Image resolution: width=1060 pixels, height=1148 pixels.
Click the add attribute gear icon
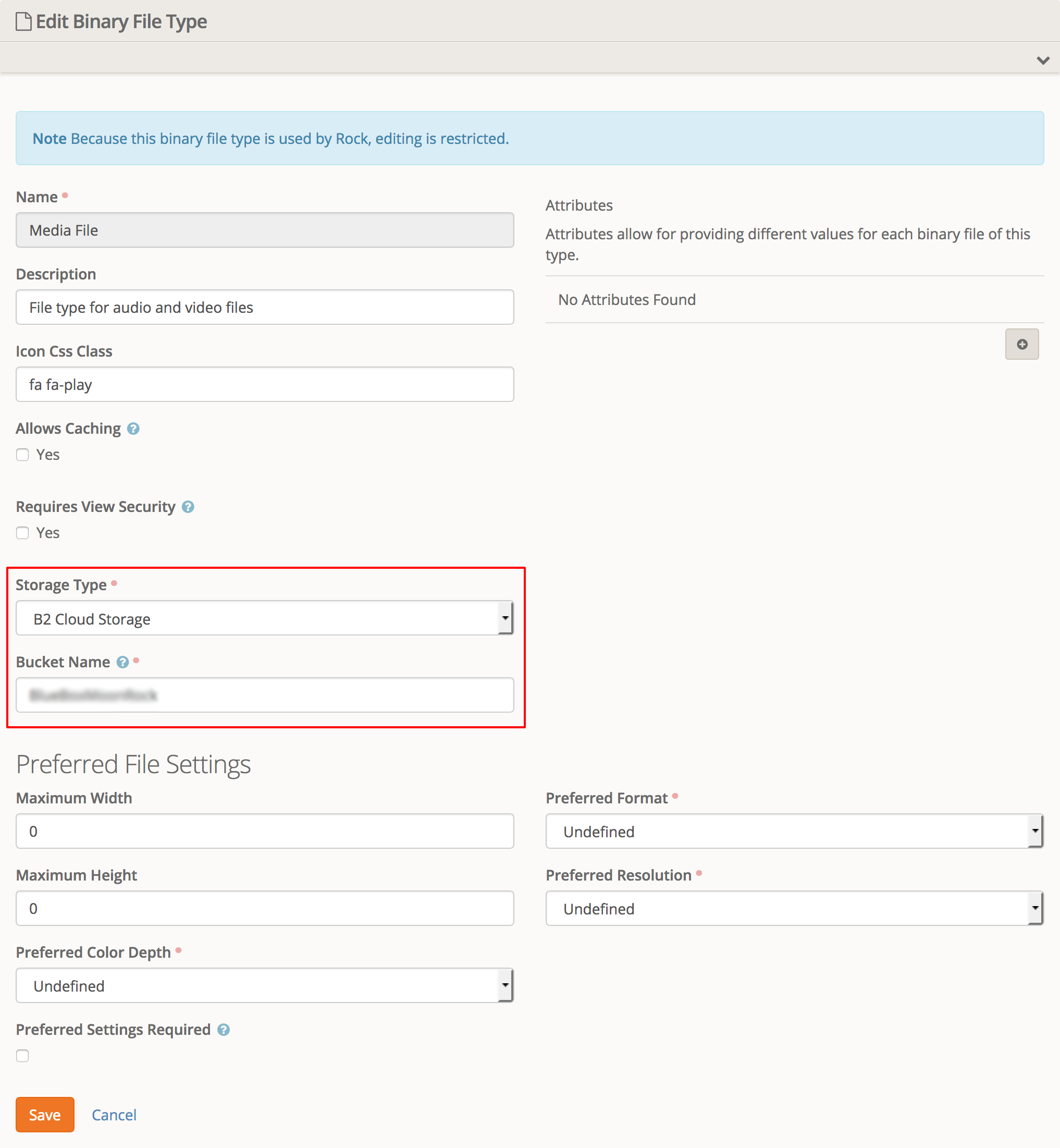(1023, 344)
